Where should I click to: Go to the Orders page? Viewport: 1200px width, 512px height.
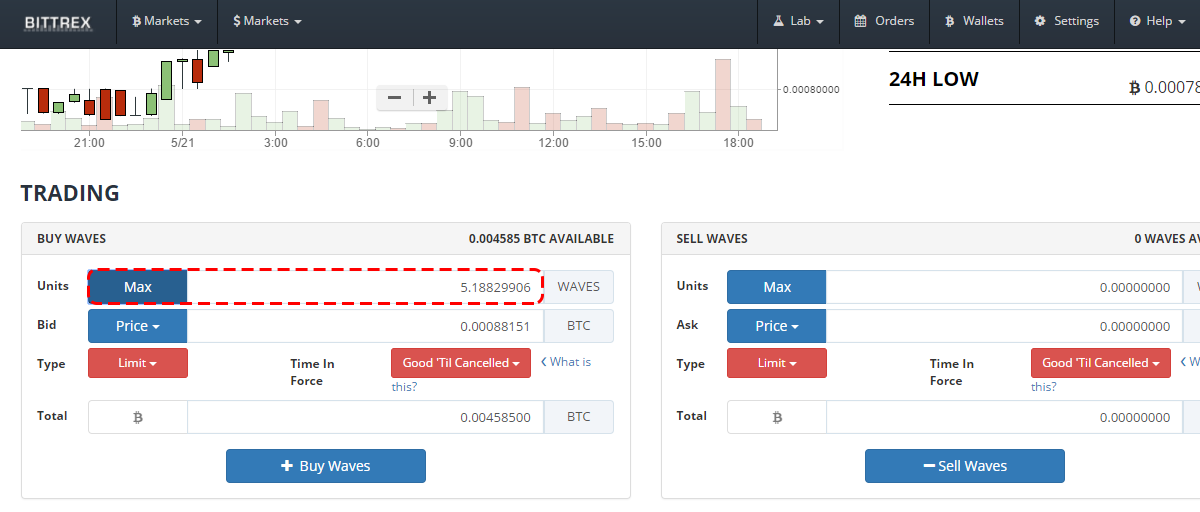(x=884, y=21)
